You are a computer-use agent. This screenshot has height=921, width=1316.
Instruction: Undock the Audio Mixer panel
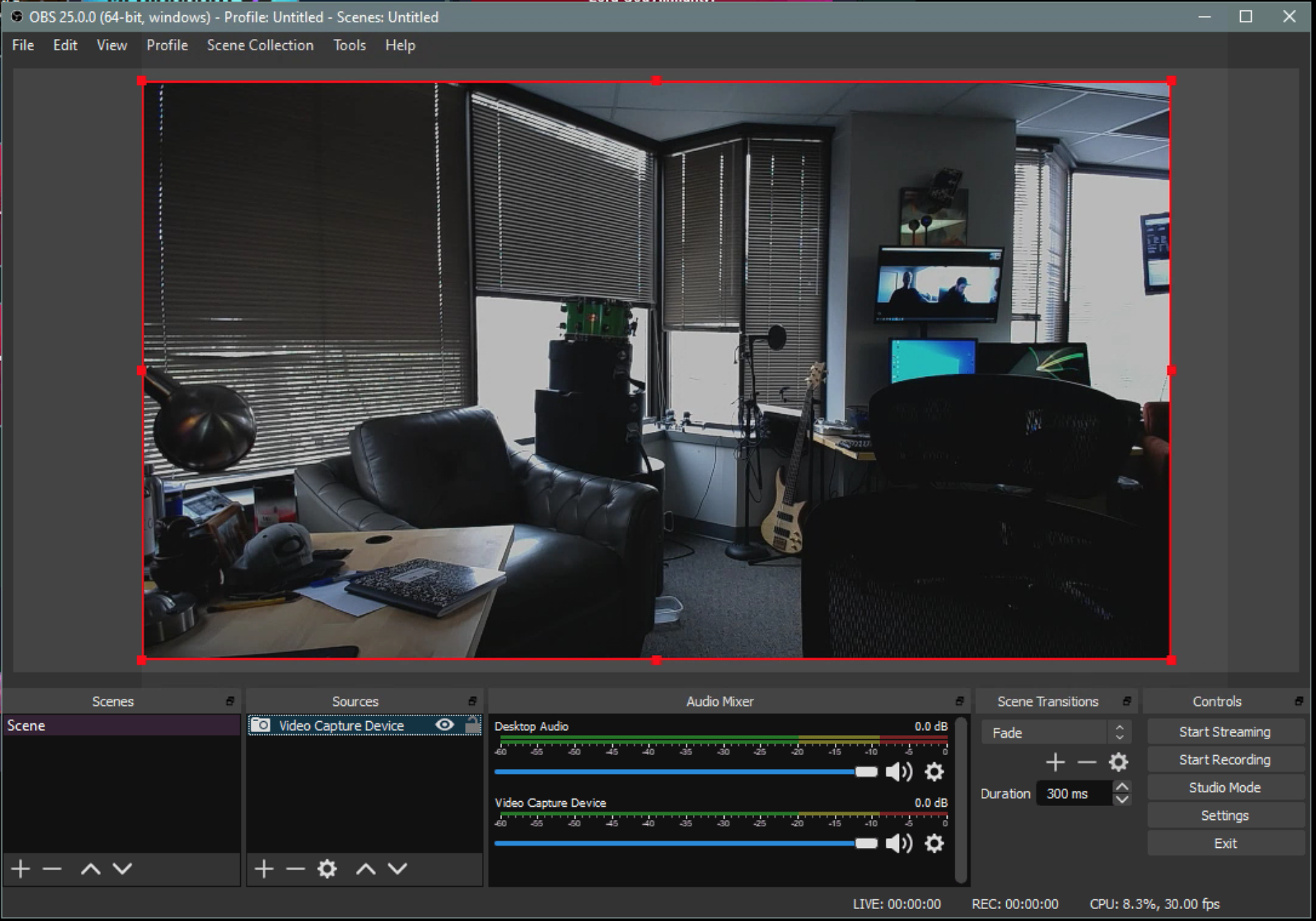pos(959,702)
